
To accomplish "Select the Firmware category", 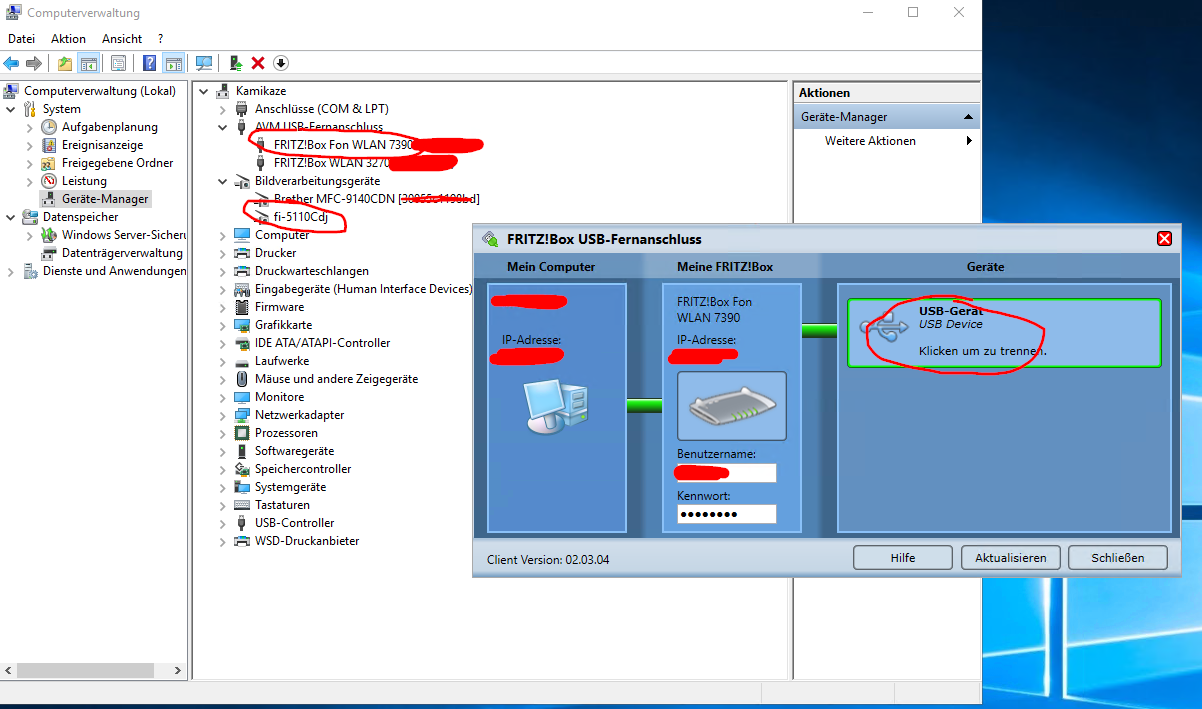I will [279, 307].
